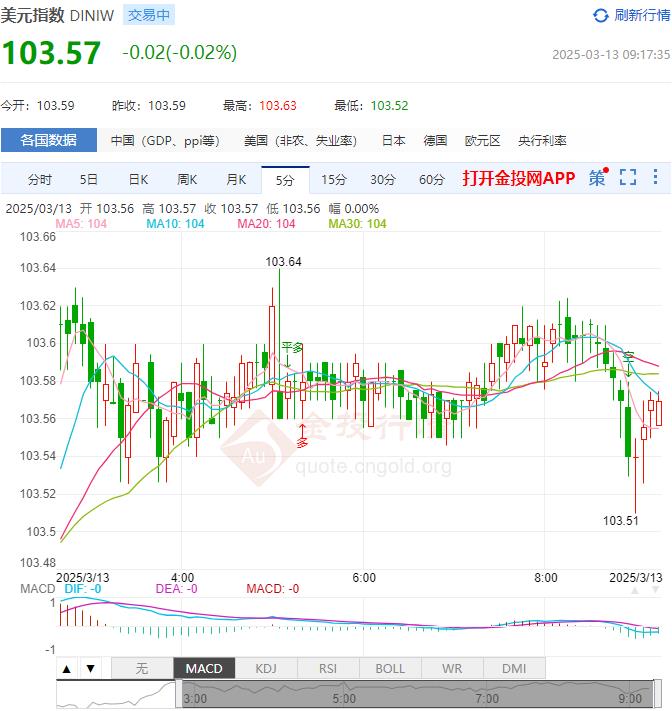Click the 最高 103.63 value

[x=278, y=106]
